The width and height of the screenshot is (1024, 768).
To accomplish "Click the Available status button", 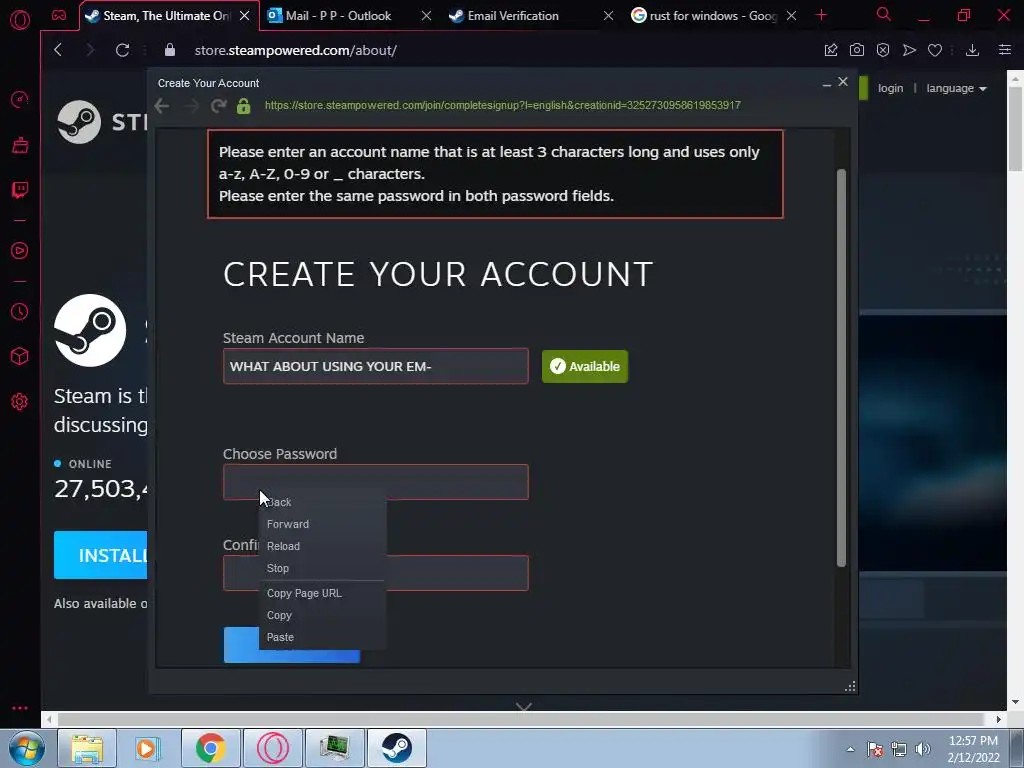I will coord(584,366).
